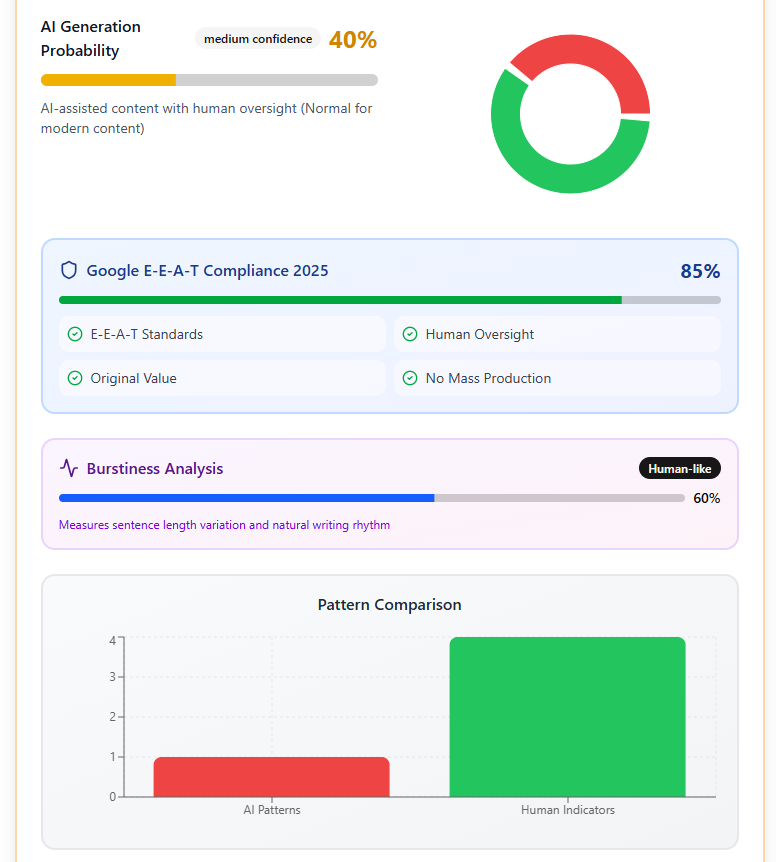Click the shield icon beside Google E-E-A-T Compliance
The width and height of the screenshot is (776, 862).
tap(69, 270)
